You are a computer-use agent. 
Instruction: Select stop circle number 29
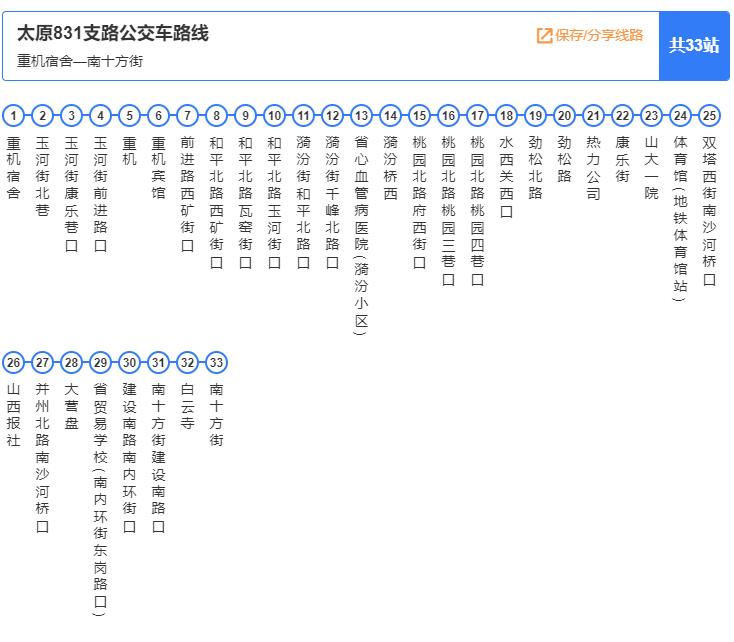[x=101, y=362]
